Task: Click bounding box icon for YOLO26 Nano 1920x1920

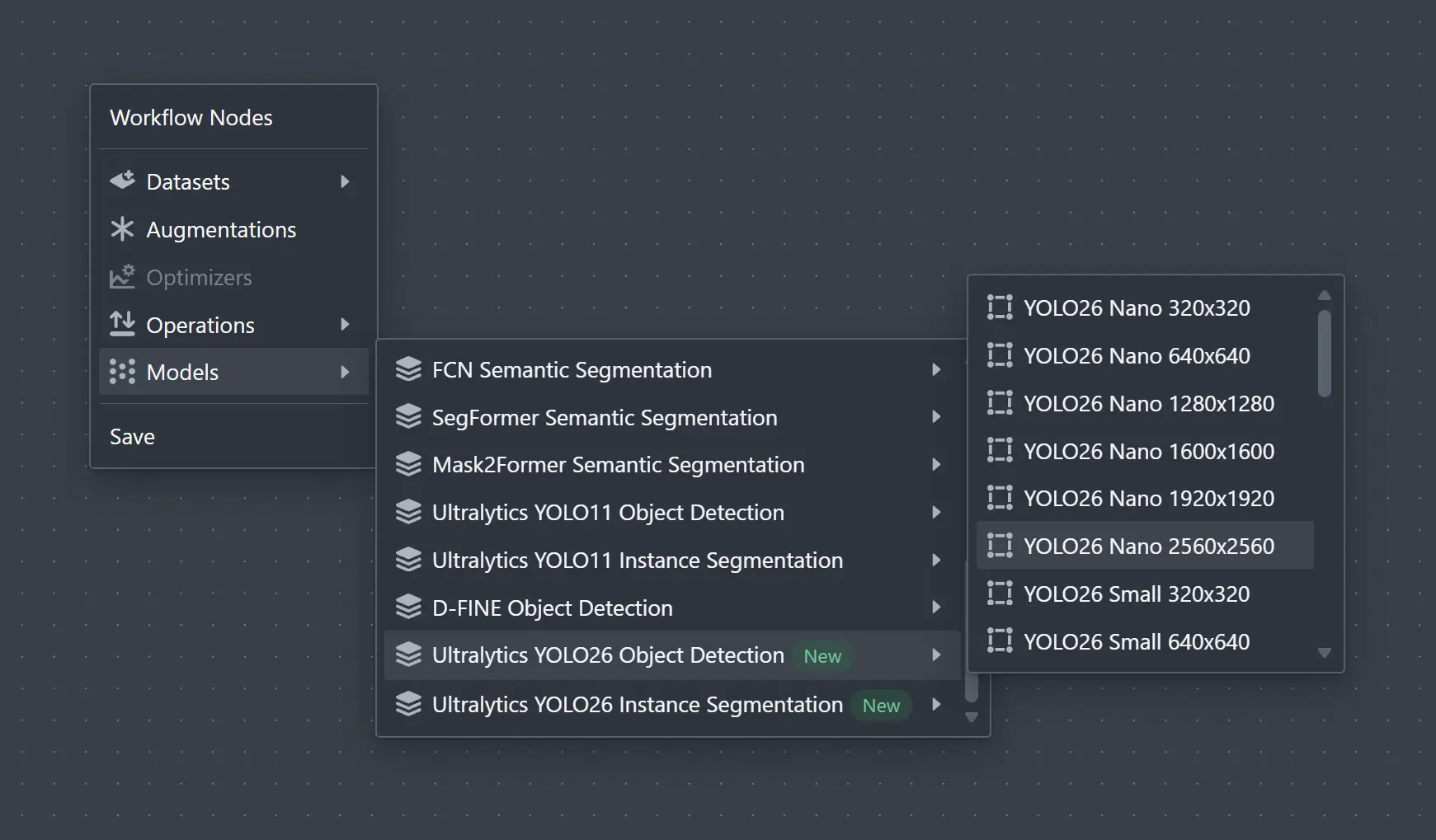Action: coord(1000,498)
